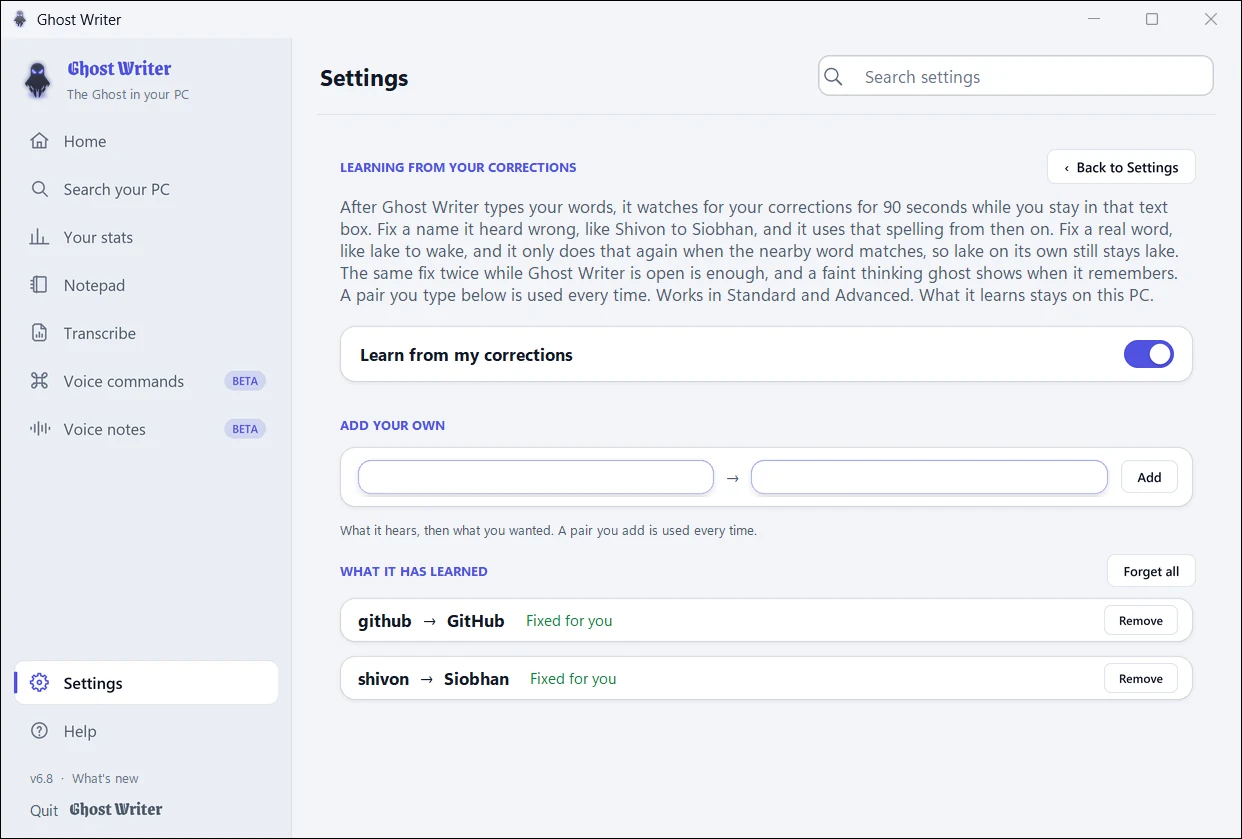
Task: Click the Notepad notebook icon
Action: 39,285
